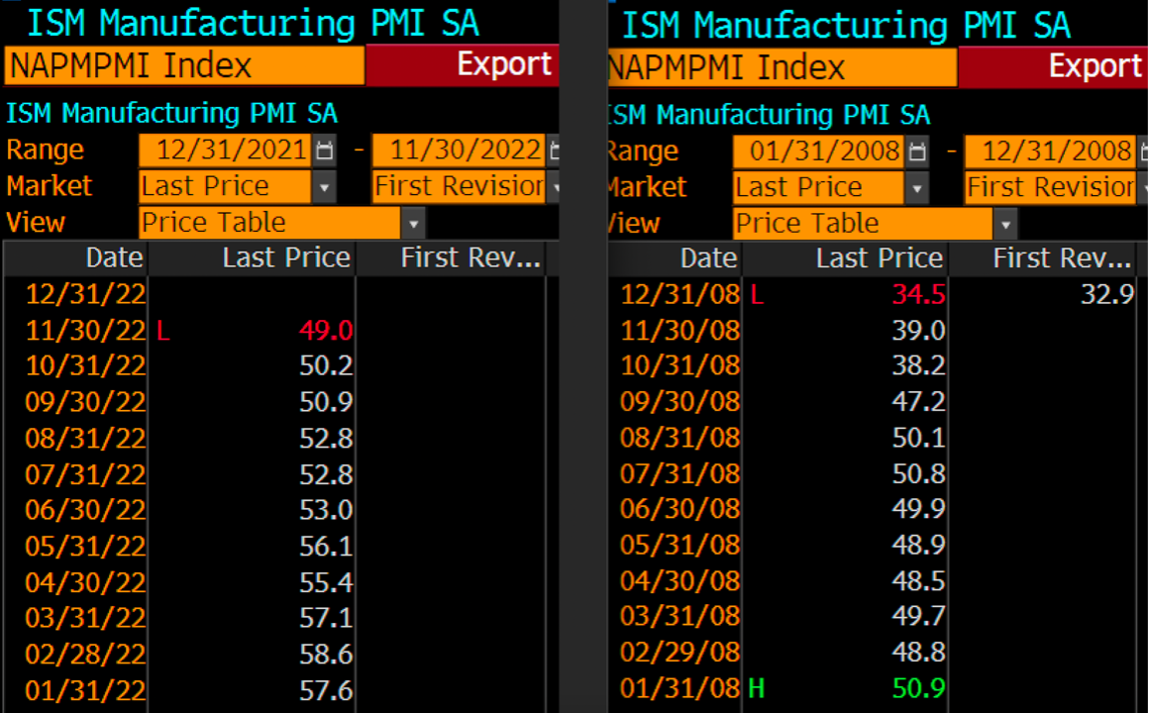Edit the 01/31/2008 range start field
The height and width of the screenshot is (715, 1151).
[818, 152]
